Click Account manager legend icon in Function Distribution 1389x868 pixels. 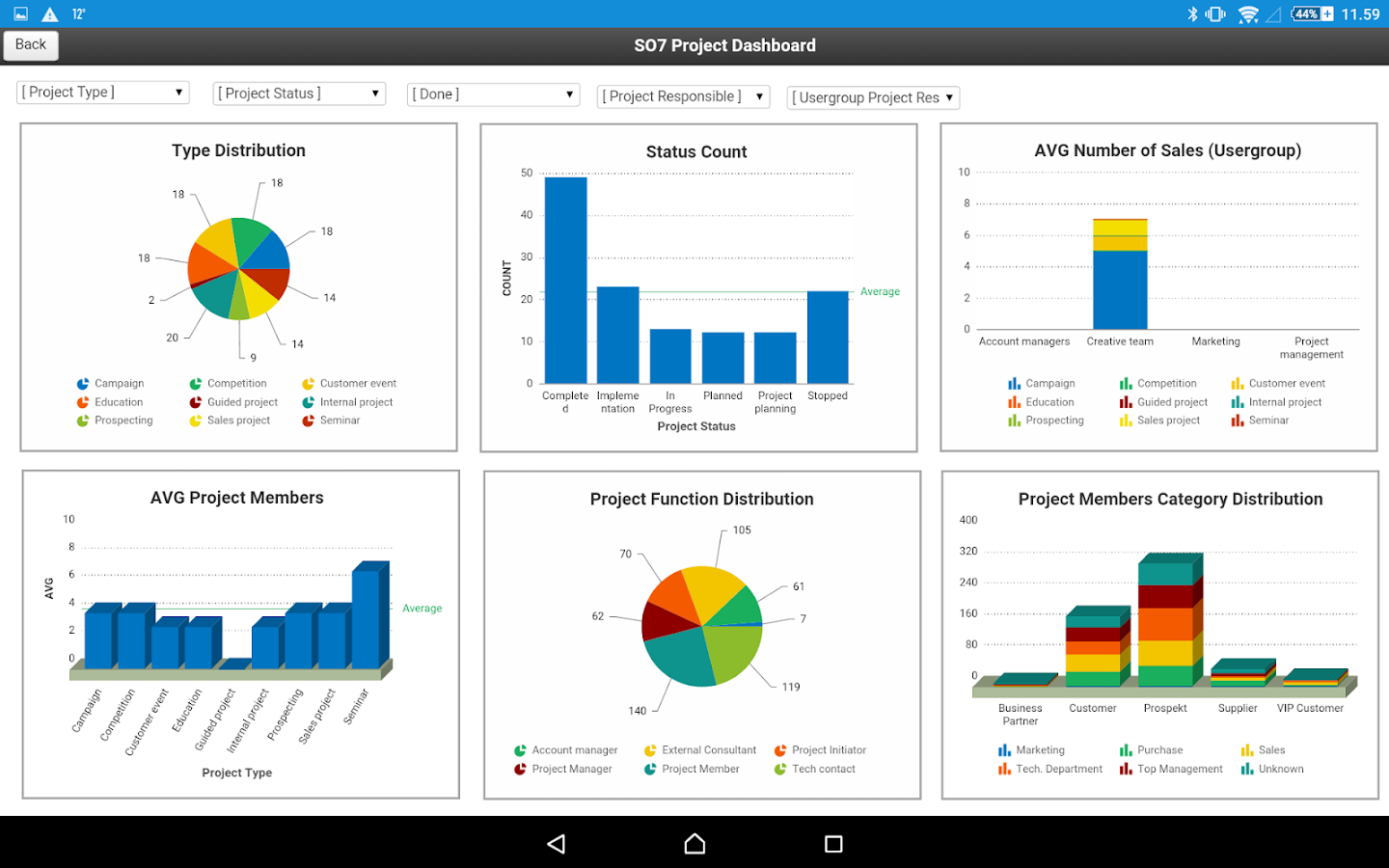click(x=520, y=750)
